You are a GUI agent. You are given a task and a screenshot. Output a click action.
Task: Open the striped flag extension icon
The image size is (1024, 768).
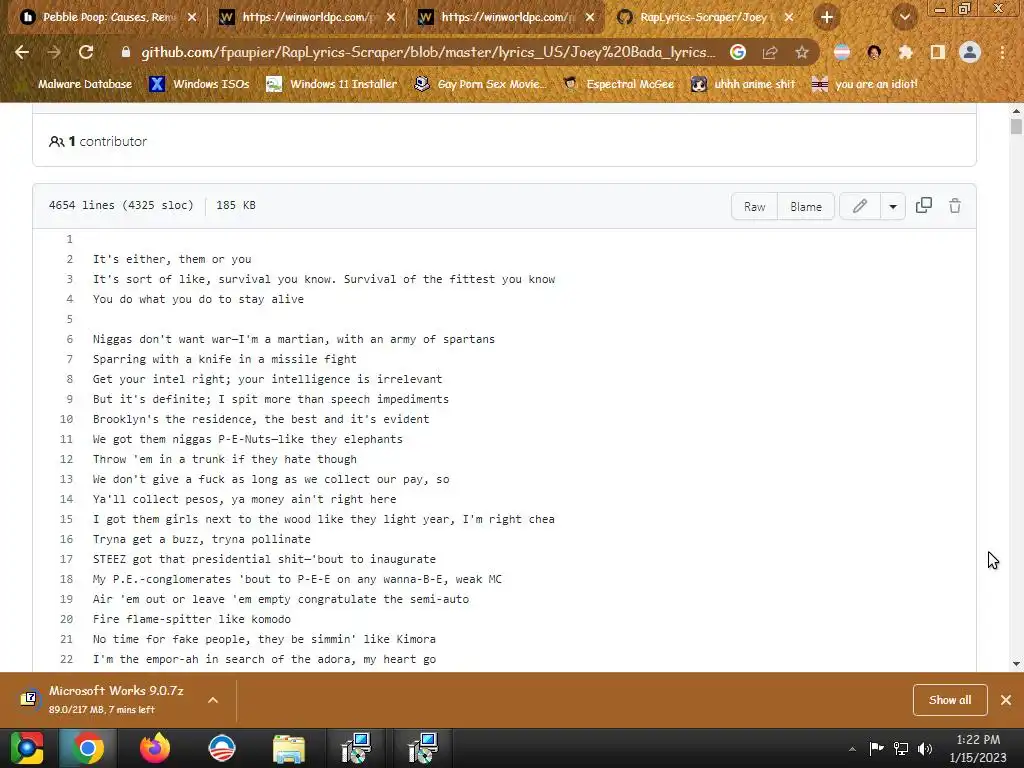[x=842, y=52]
